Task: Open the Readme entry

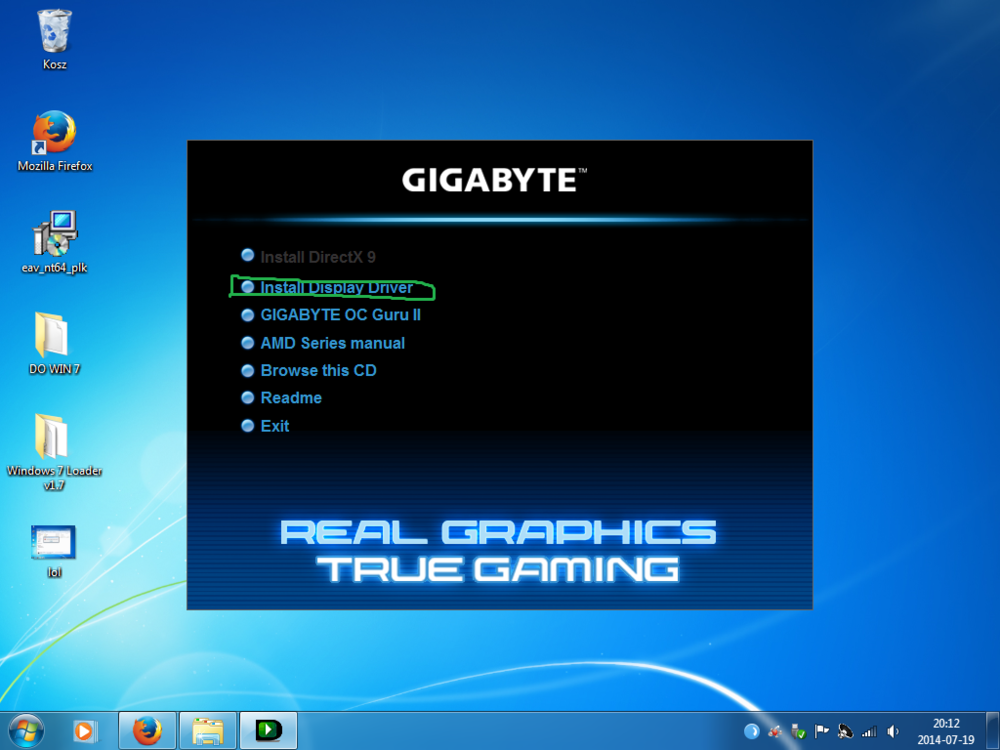Action: (x=291, y=398)
